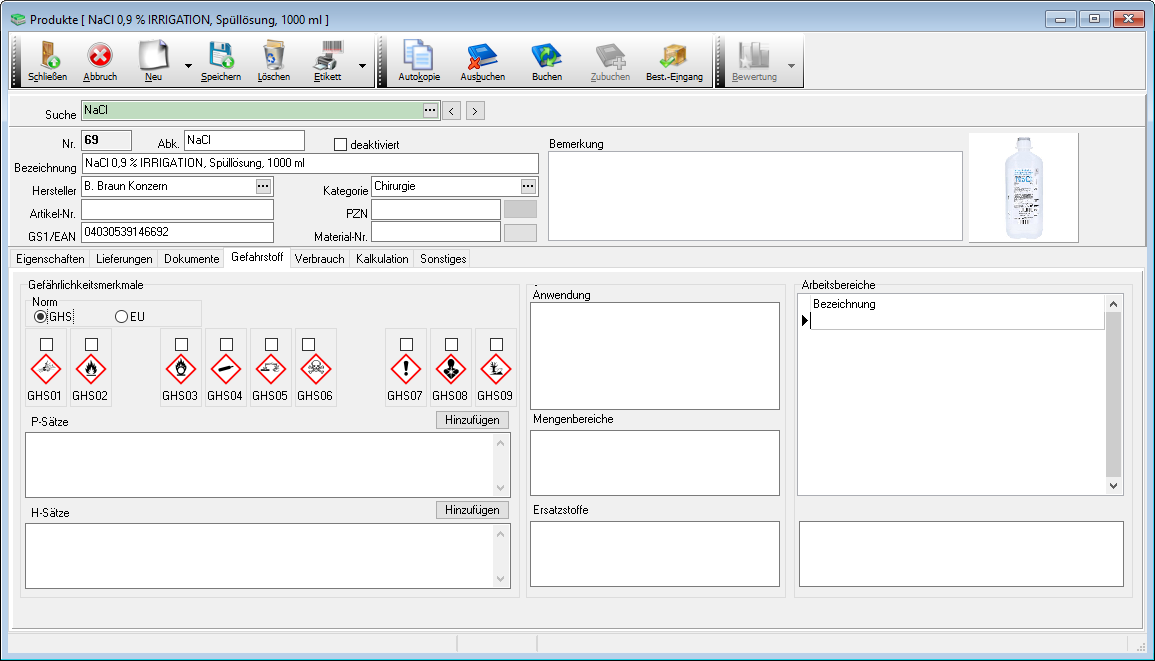Open the Kategorie selection ellipsis button
The height and width of the screenshot is (661, 1155).
tap(528, 186)
